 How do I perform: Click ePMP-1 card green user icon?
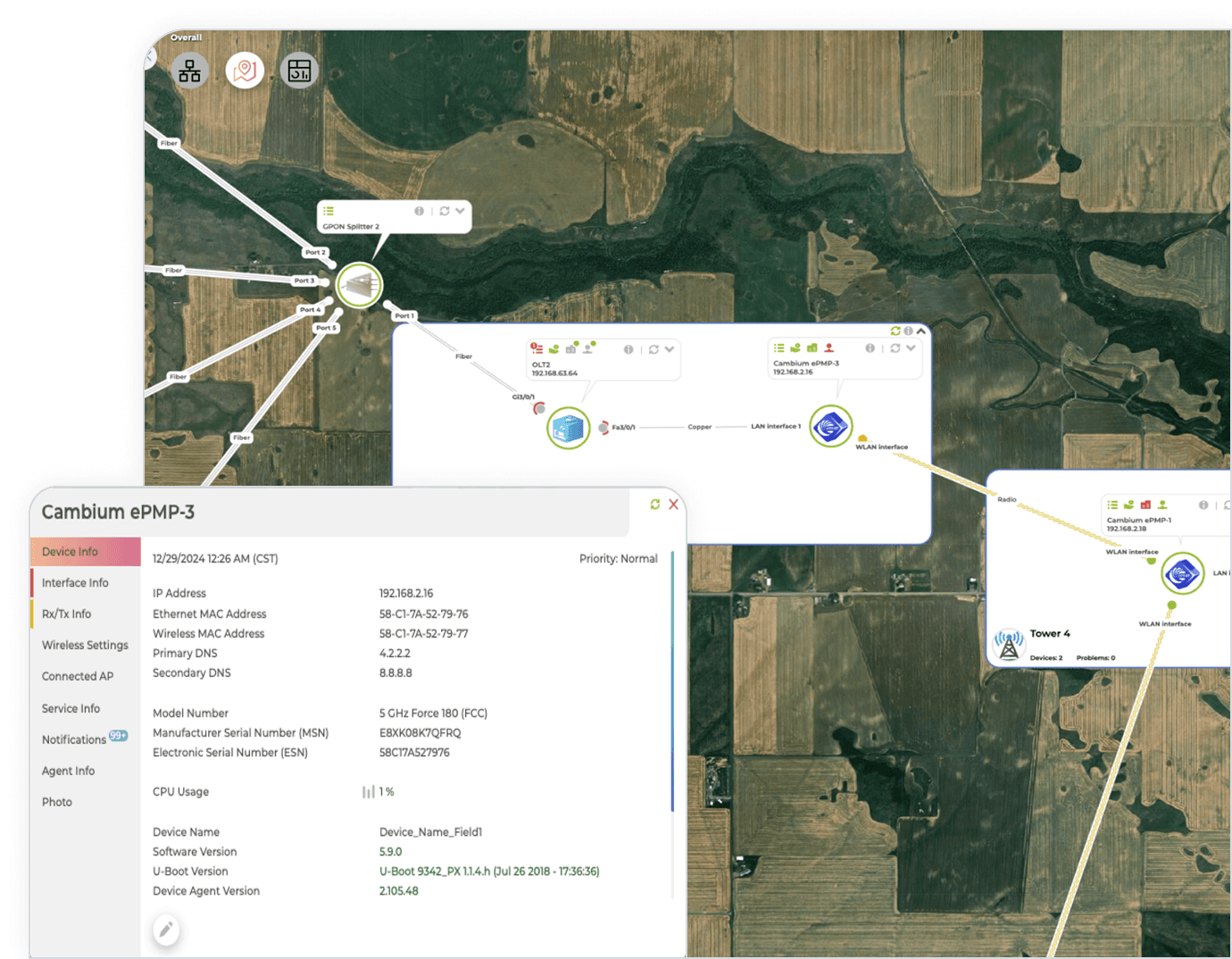(x=1162, y=505)
